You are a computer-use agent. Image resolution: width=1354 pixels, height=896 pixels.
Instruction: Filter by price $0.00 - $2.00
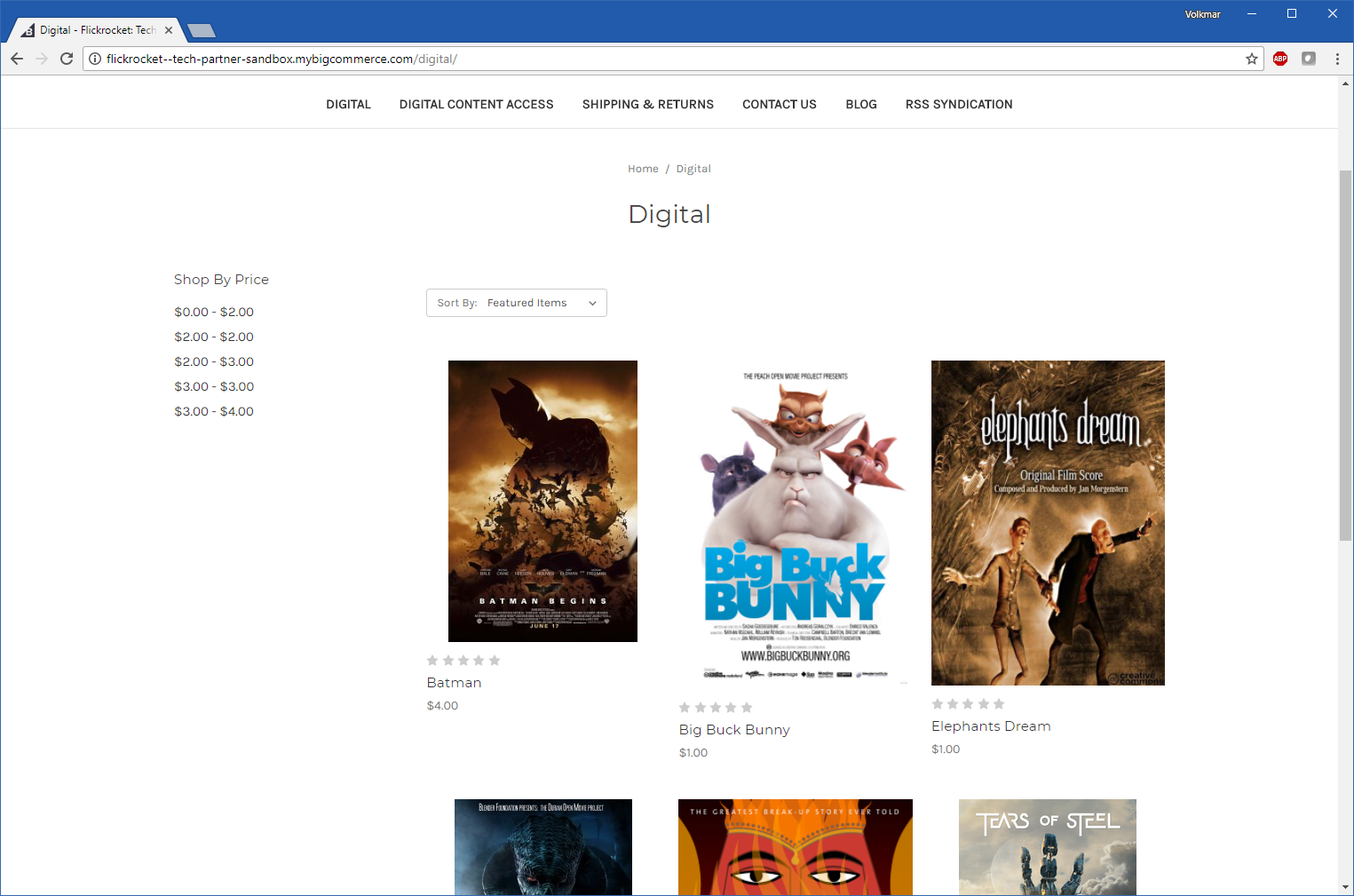coord(214,312)
